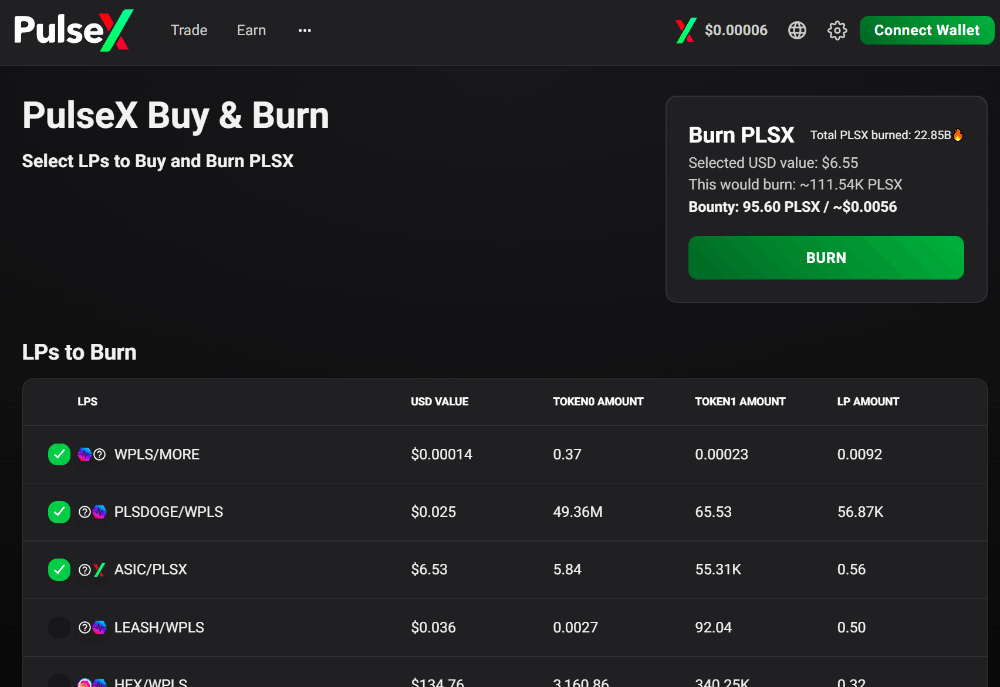Click the fire icon beside total burned
This screenshot has height=687, width=1000.
tap(958, 135)
